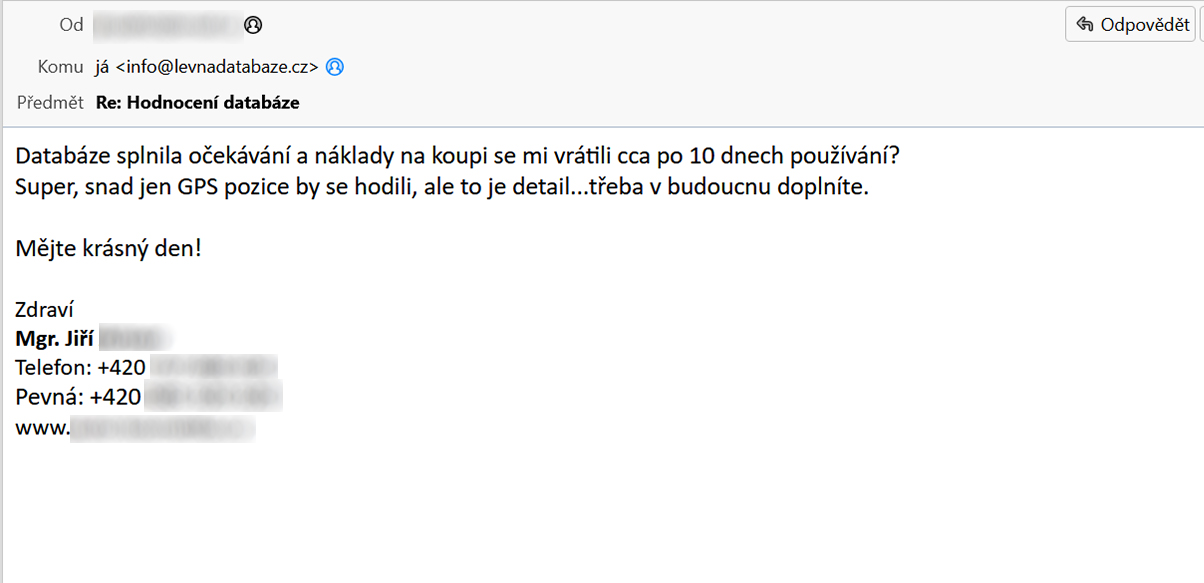Click the Odpovědět reply button
The image size is (1204, 583).
tap(1130, 25)
